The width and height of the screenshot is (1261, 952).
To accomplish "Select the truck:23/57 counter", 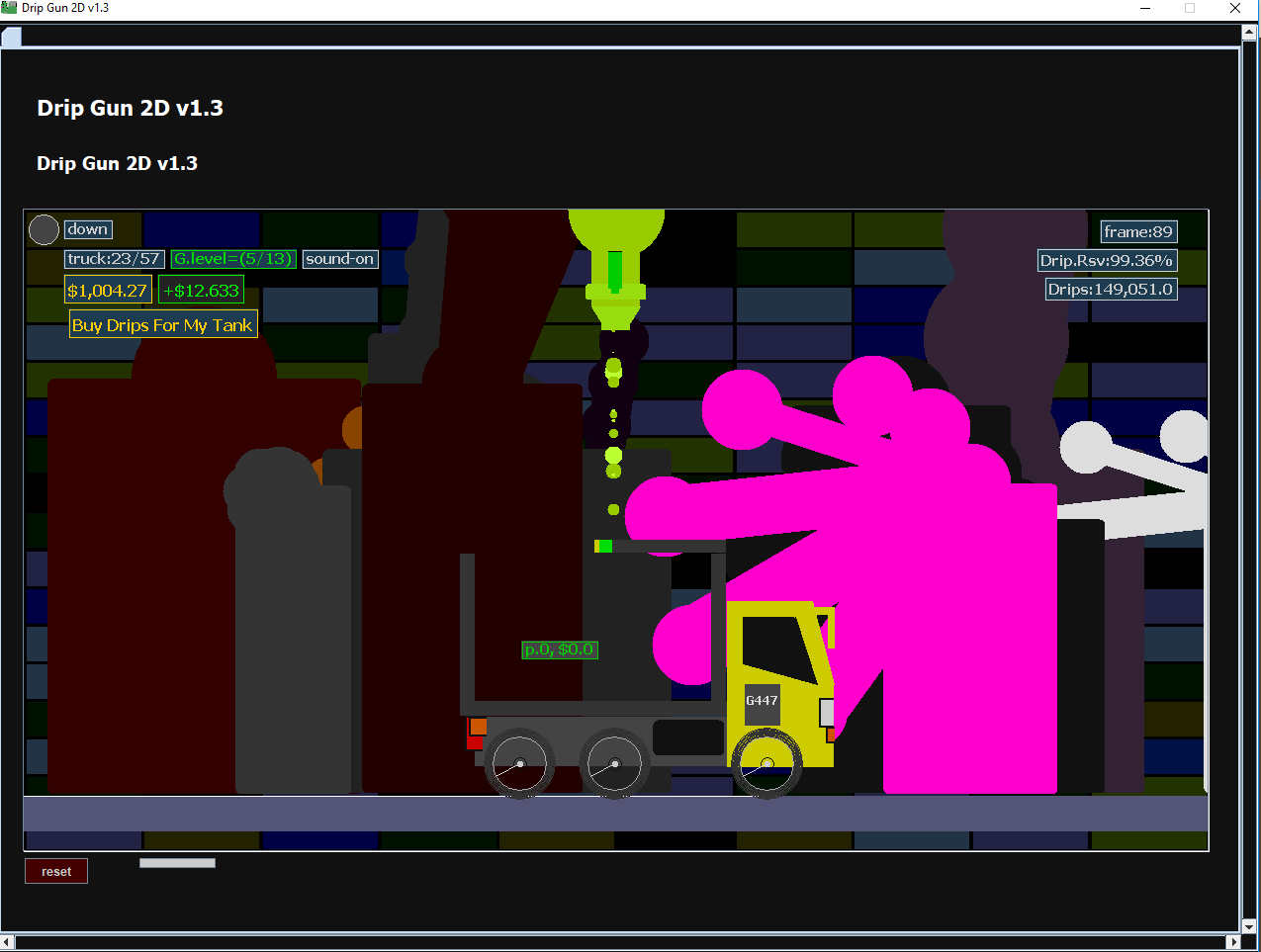I will coord(114,259).
